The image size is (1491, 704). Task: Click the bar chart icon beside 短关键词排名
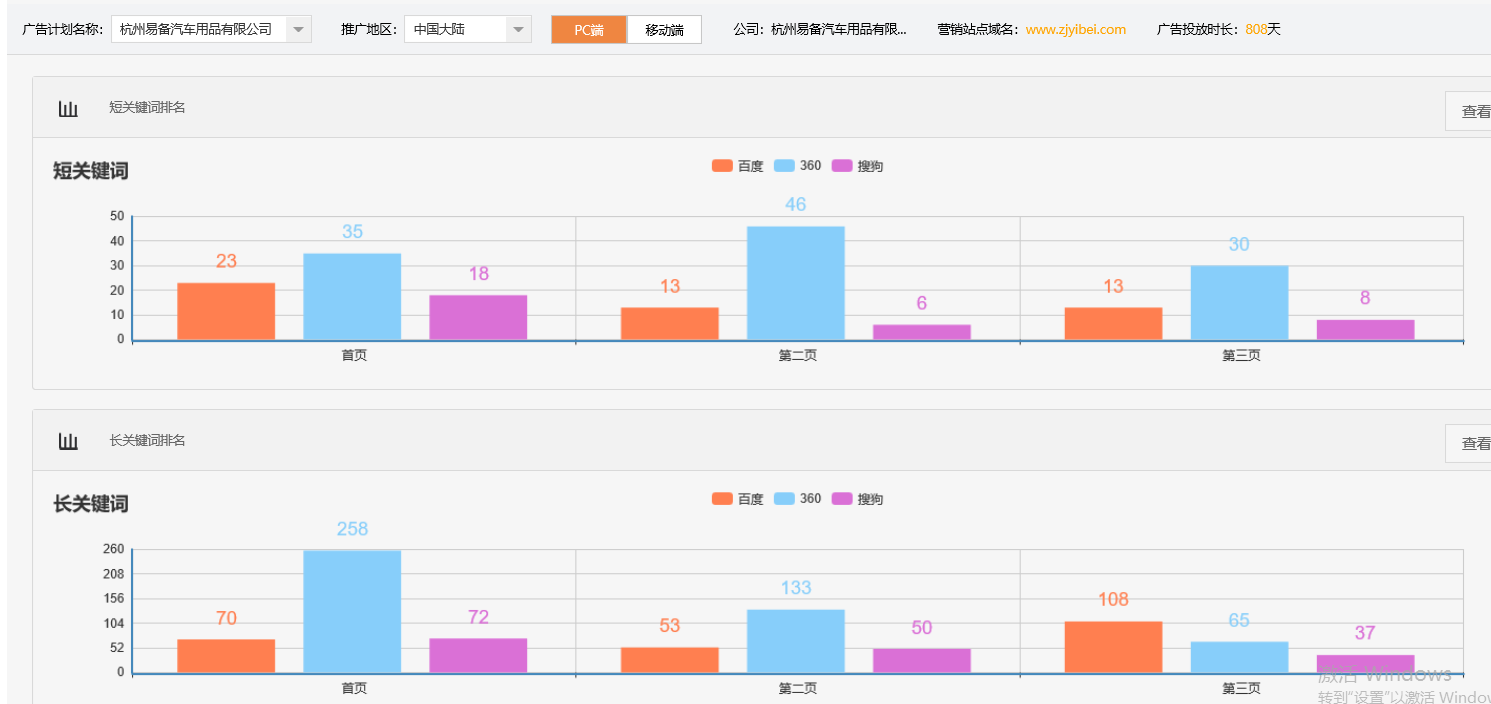click(68, 108)
